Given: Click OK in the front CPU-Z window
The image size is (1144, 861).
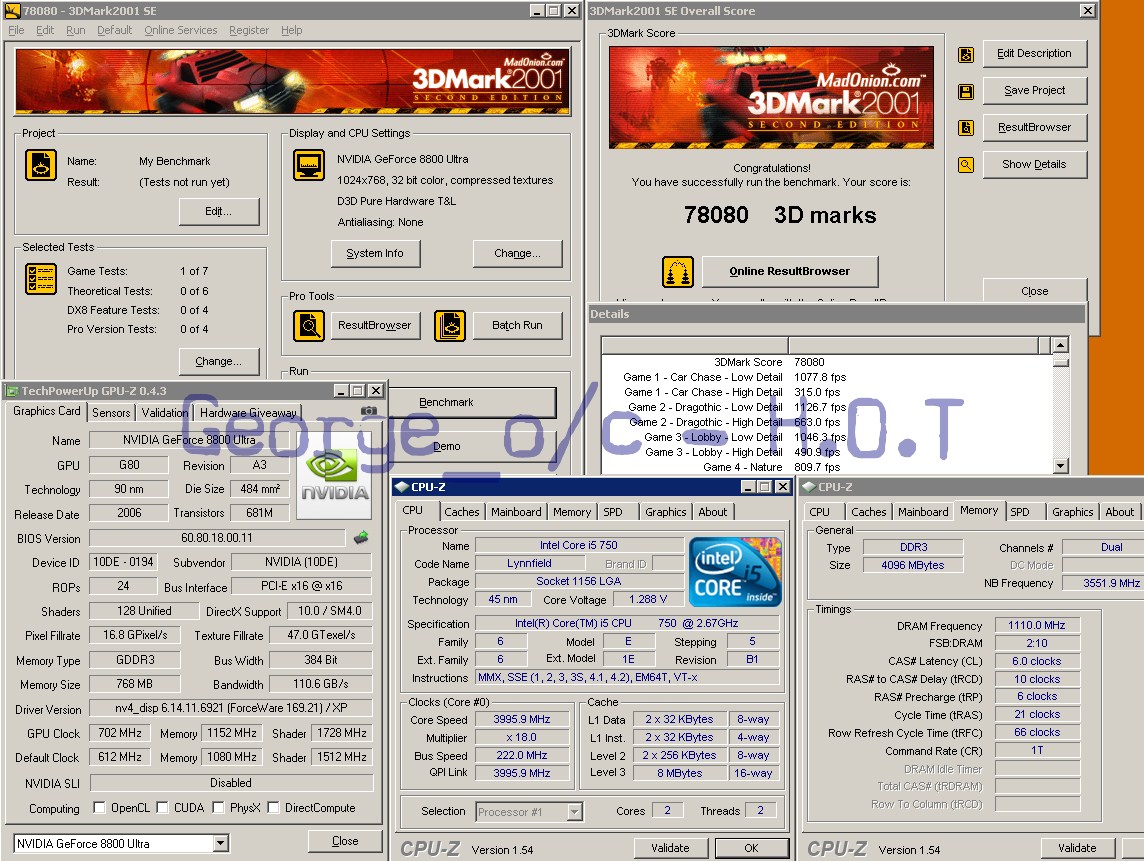Looking at the screenshot, I should pos(751,848).
